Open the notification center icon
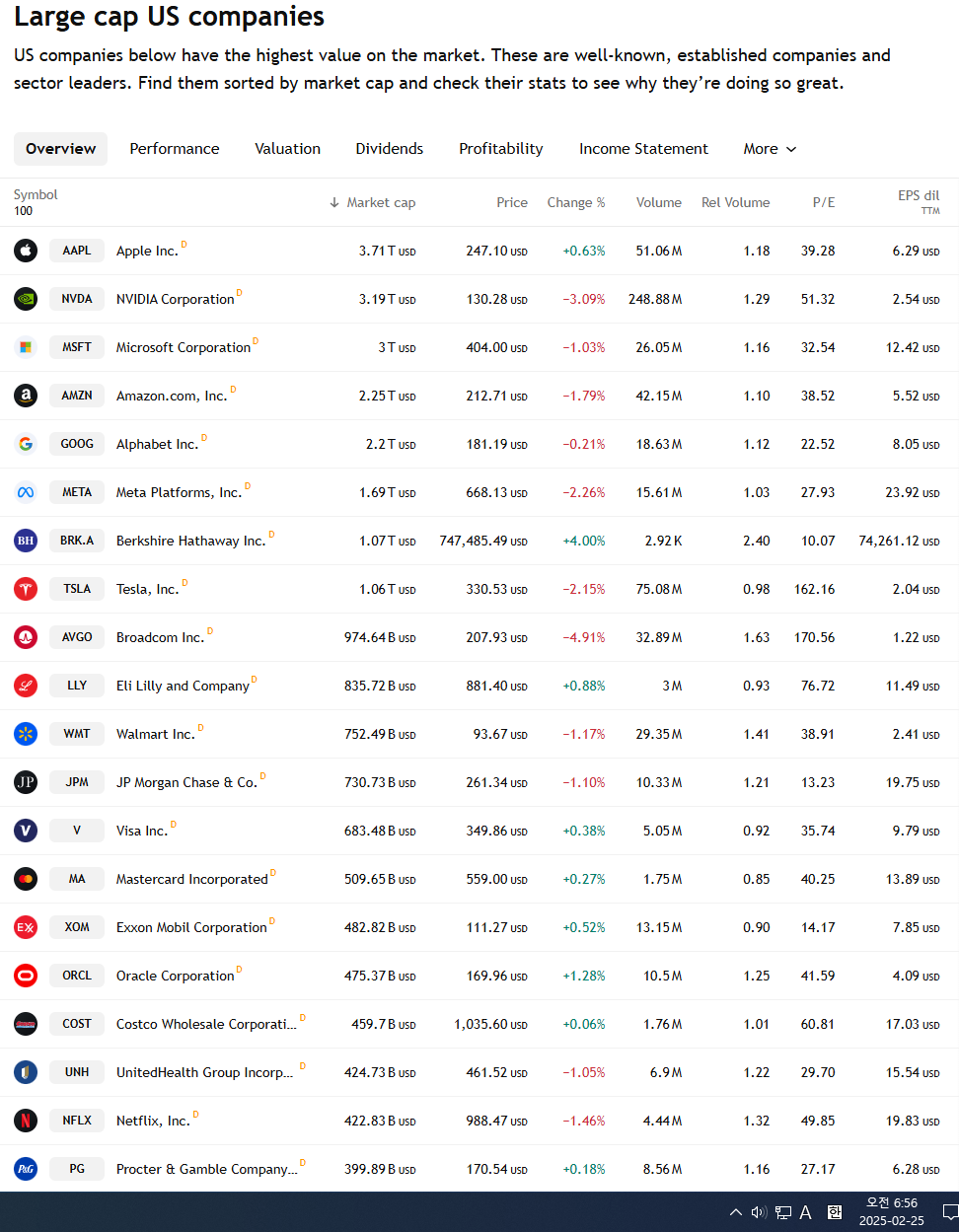 950,1212
